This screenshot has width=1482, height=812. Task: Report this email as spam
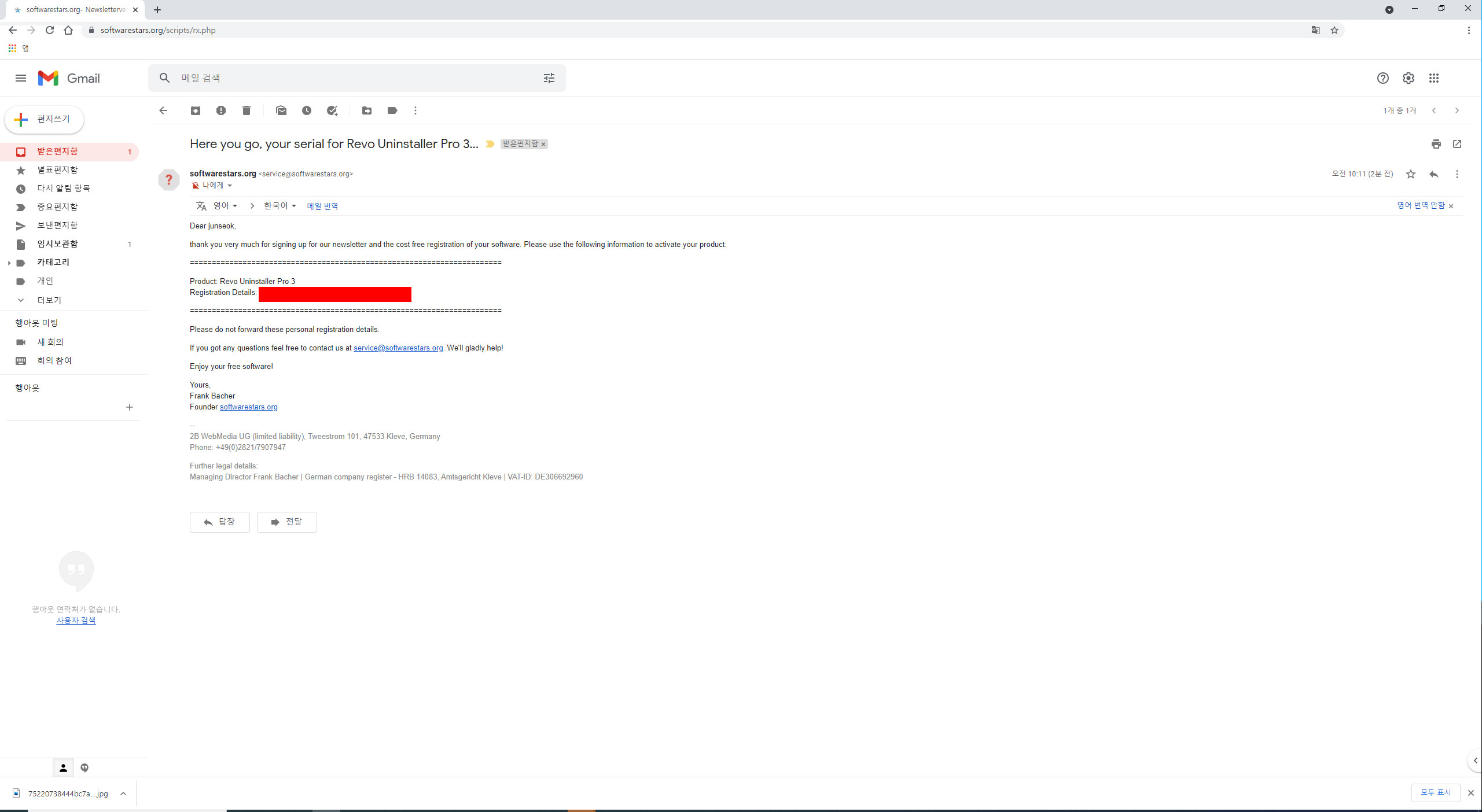(221, 110)
